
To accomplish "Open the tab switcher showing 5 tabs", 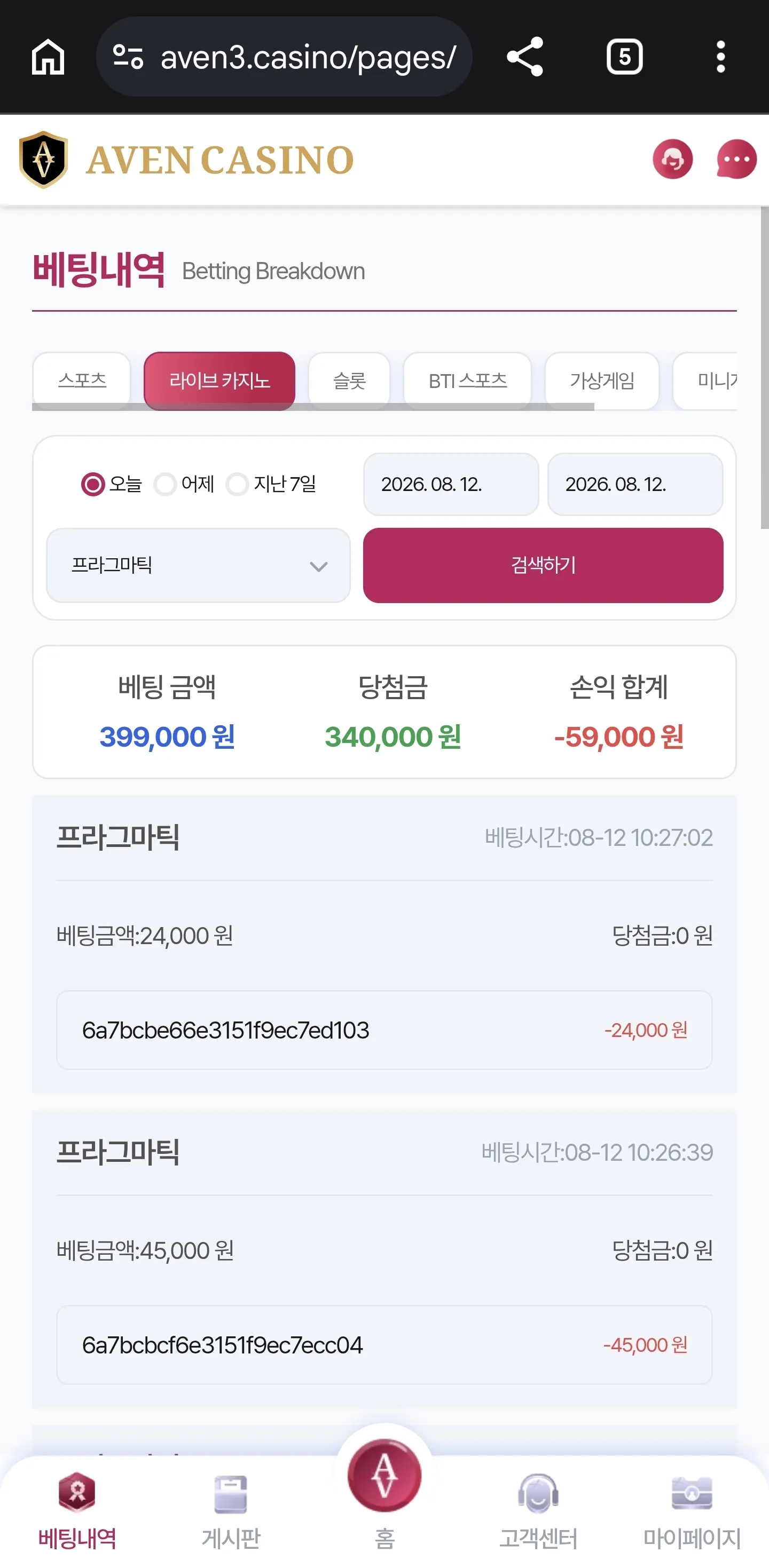I will (x=625, y=57).
